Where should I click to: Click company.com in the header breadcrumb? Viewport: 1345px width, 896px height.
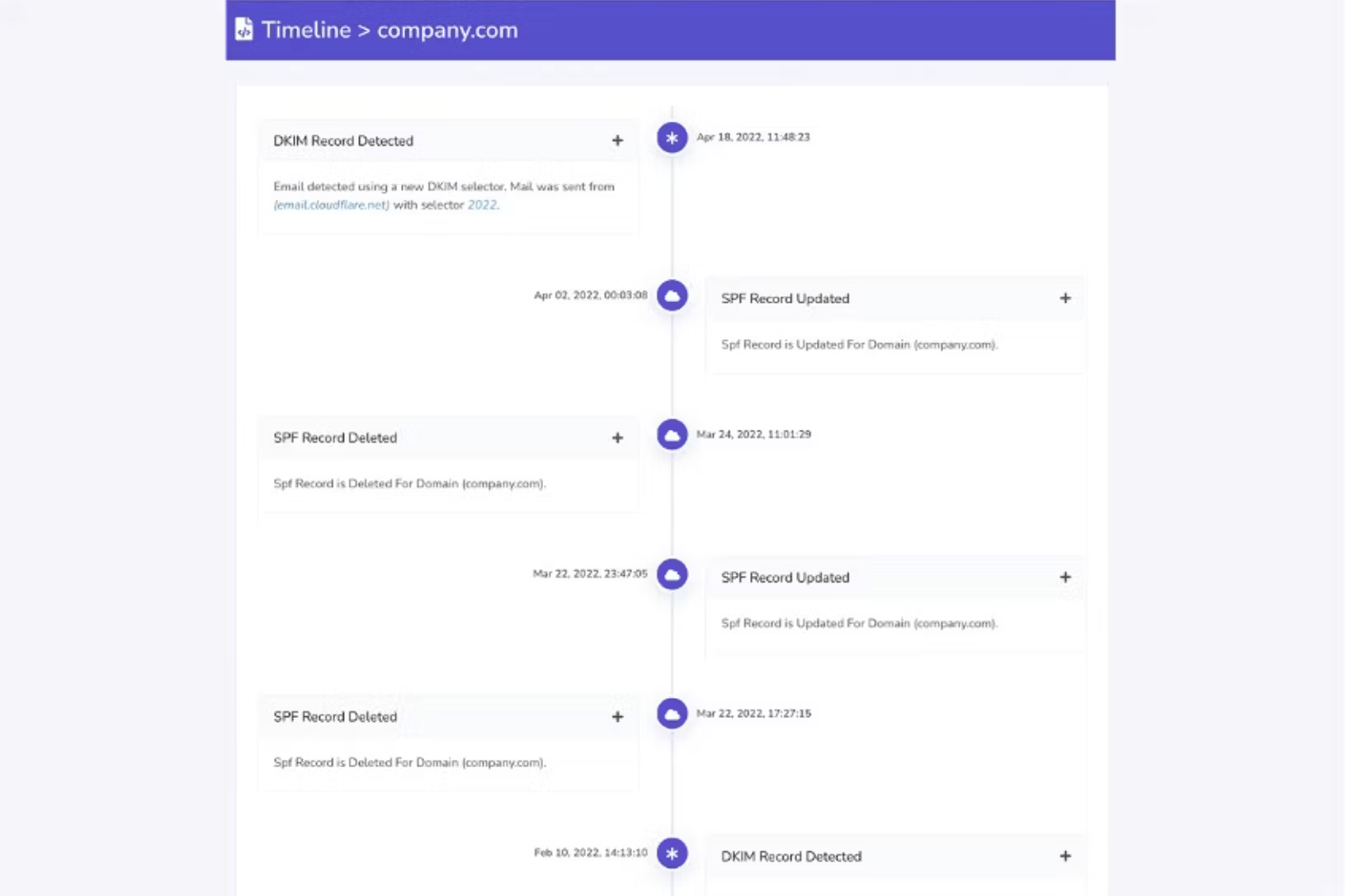pos(447,30)
